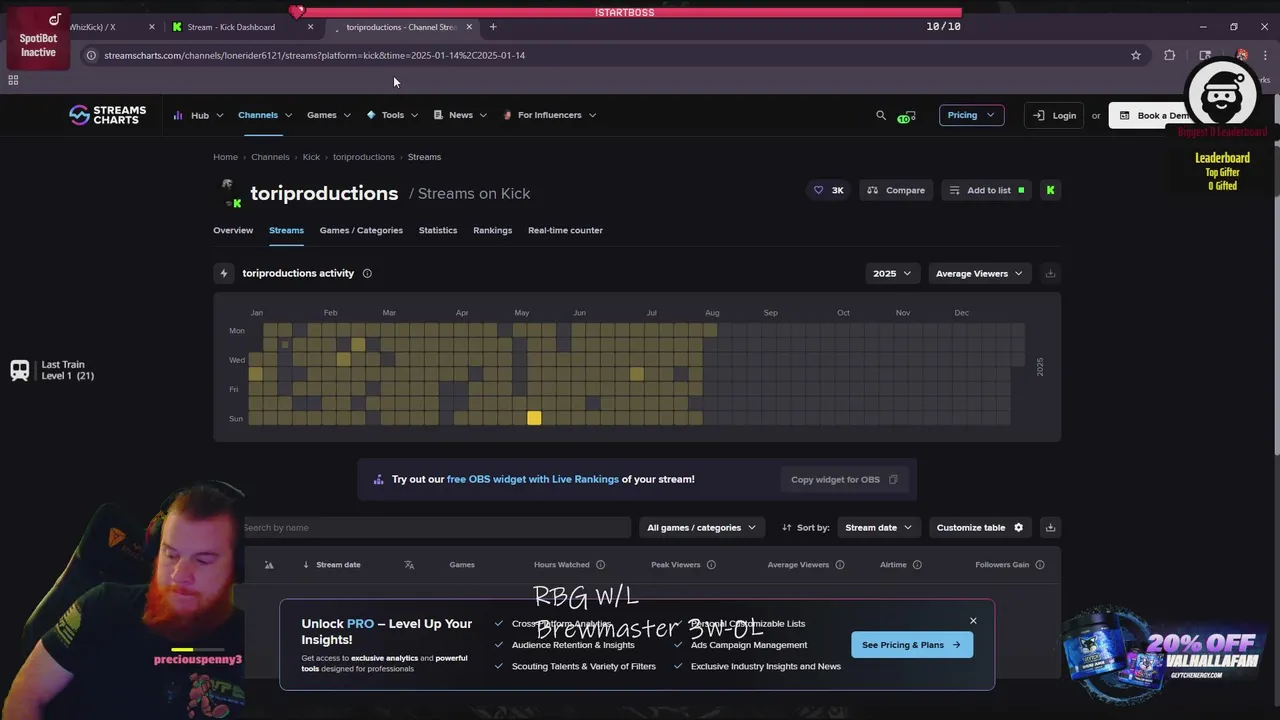
Task: Open the browser extensions puzzle icon
Action: pyautogui.click(x=1169, y=55)
